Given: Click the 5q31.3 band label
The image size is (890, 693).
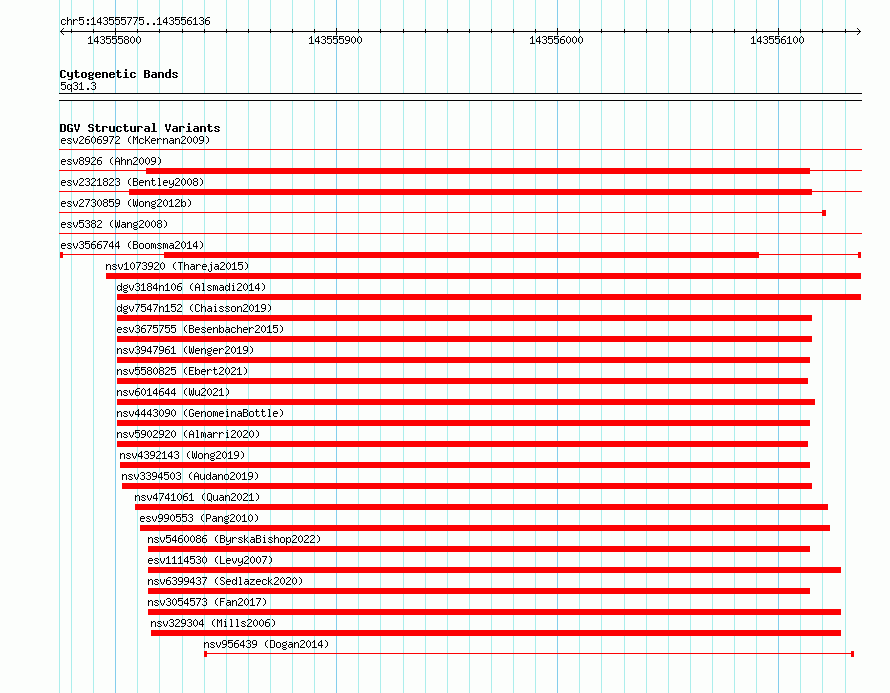Looking at the screenshot, I should 78,86.
